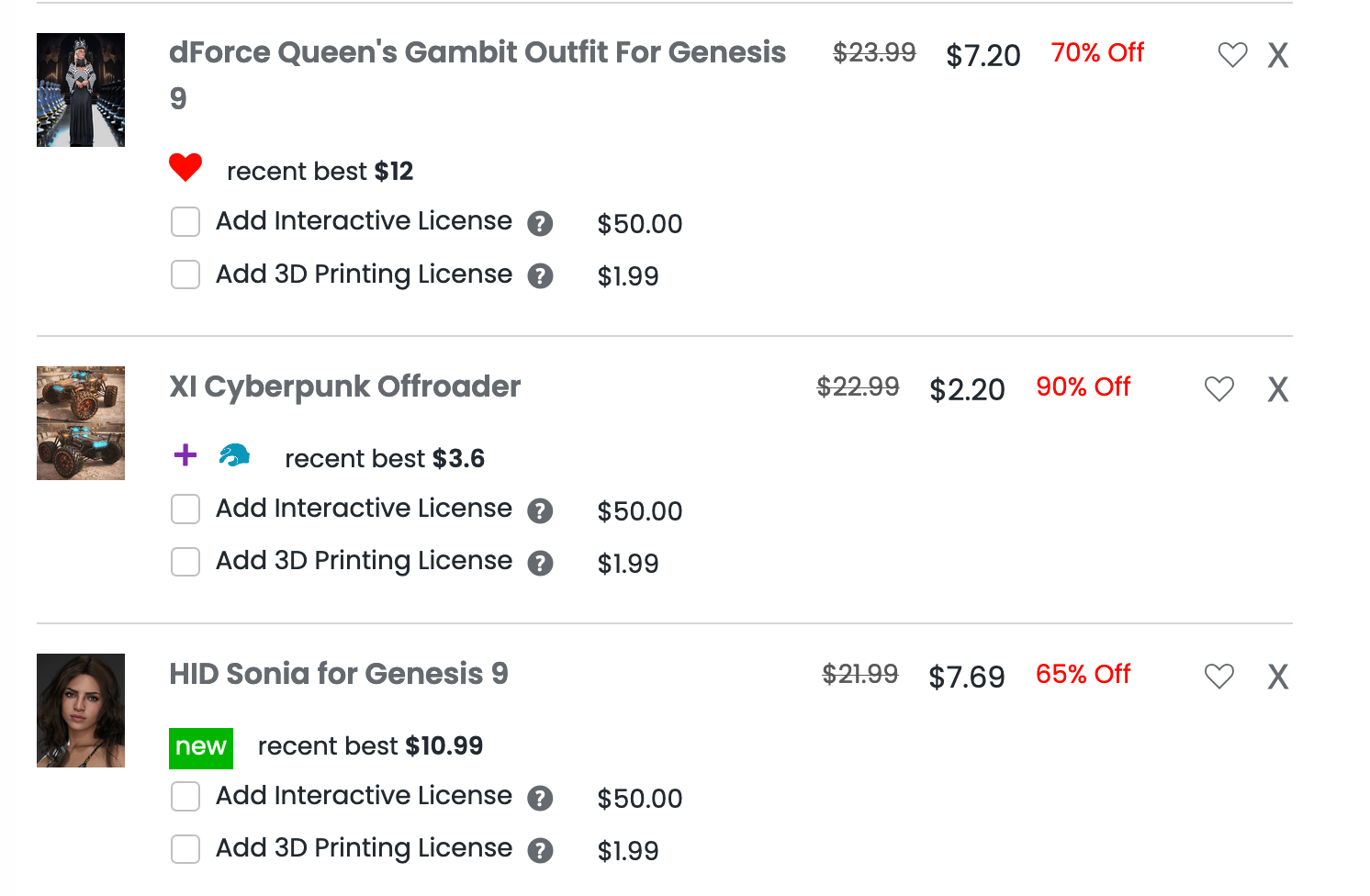
Task: Wishlist HID Sonia for Genesis 9
Action: coord(1218,677)
